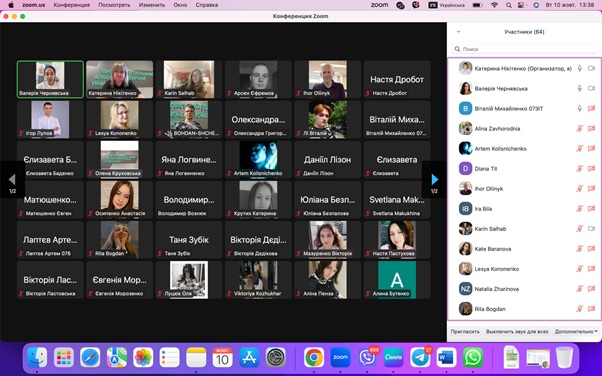Screen dimensions: 602x376
Task: Click the participants Поиск search field
Action: point(524,49)
